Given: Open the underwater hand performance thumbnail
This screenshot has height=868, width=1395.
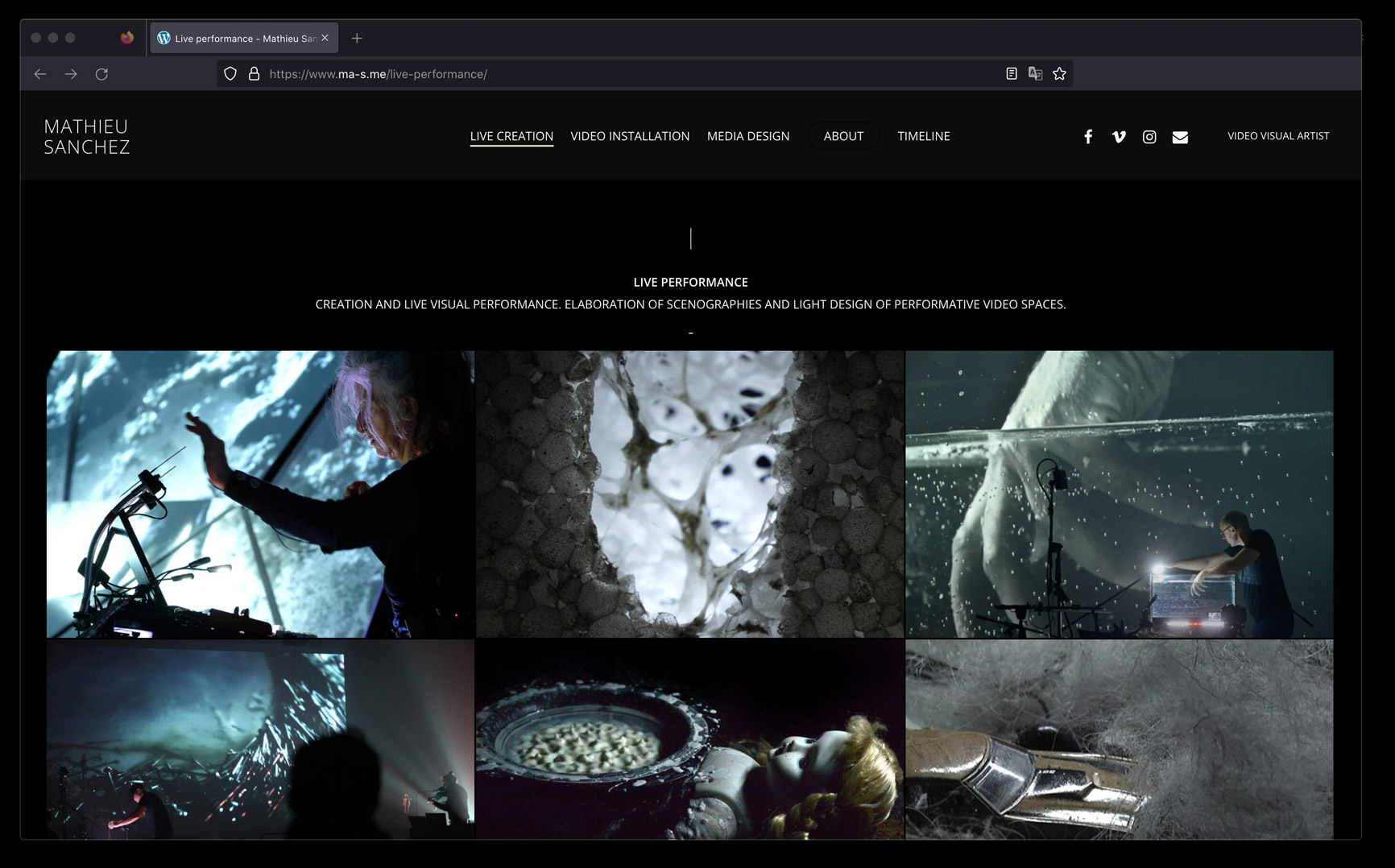Looking at the screenshot, I should point(1119,494).
